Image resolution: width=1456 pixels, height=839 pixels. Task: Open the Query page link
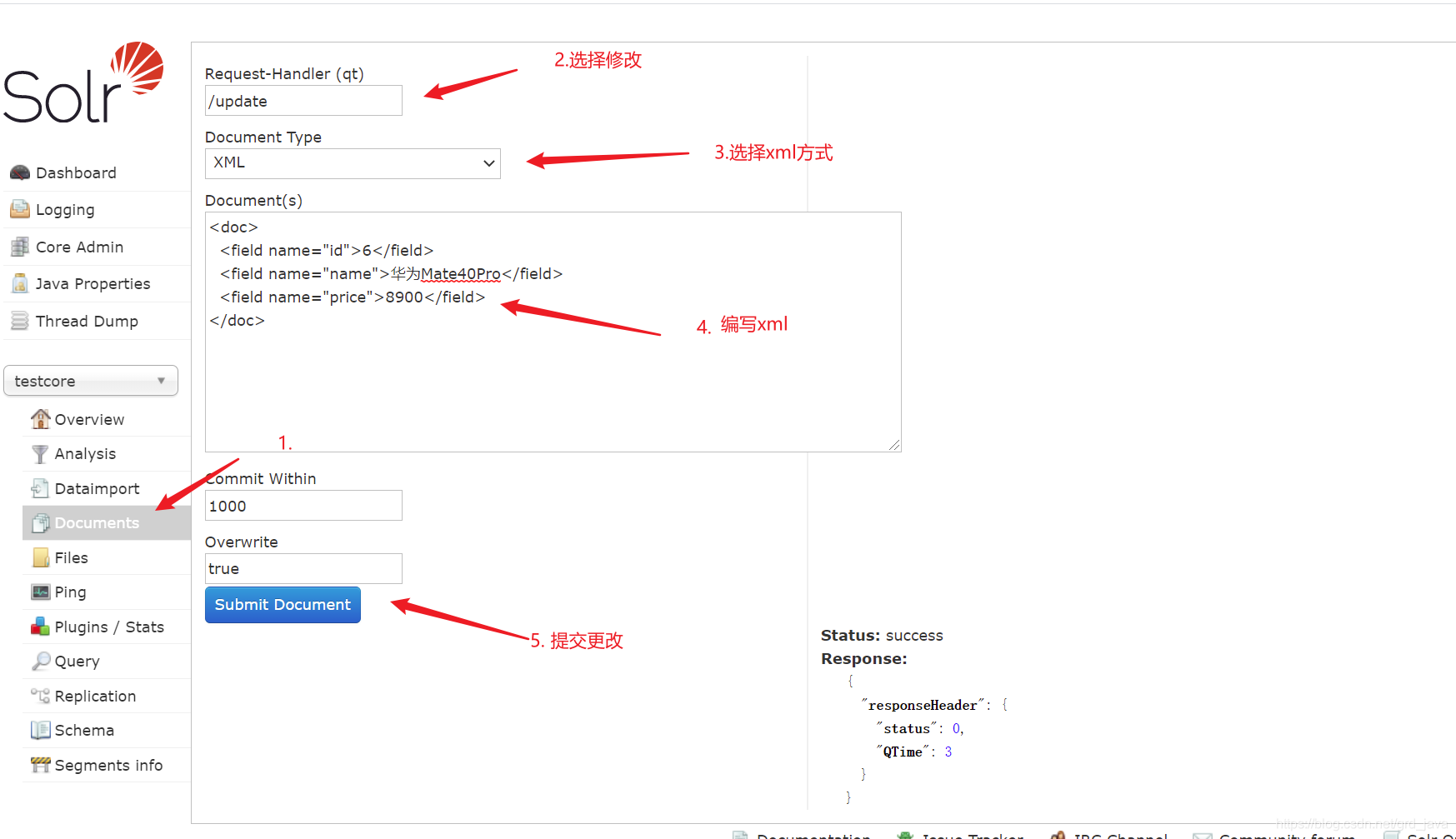[x=77, y=661]
